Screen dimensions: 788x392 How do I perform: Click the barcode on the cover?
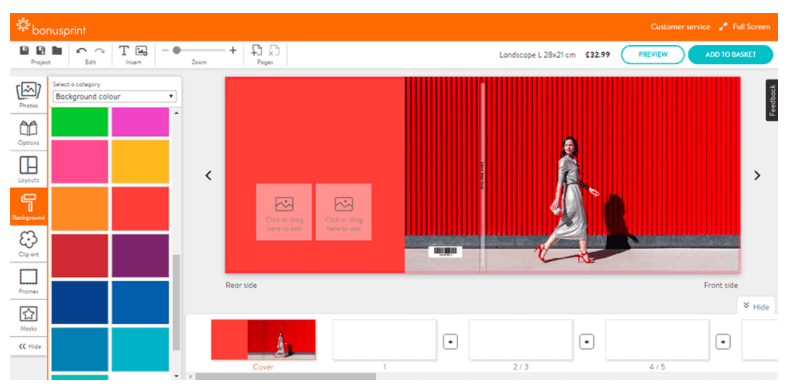point(445,252)
